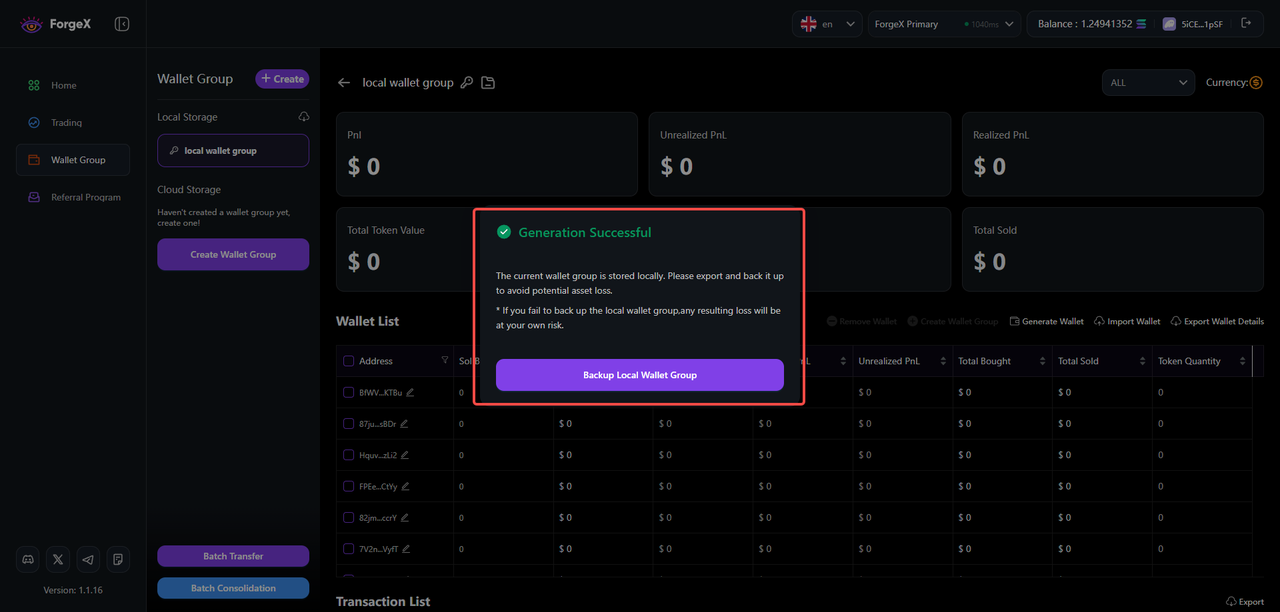Click the Realized PnL card
The image size is (1280, 612).
pos(1113,154)
